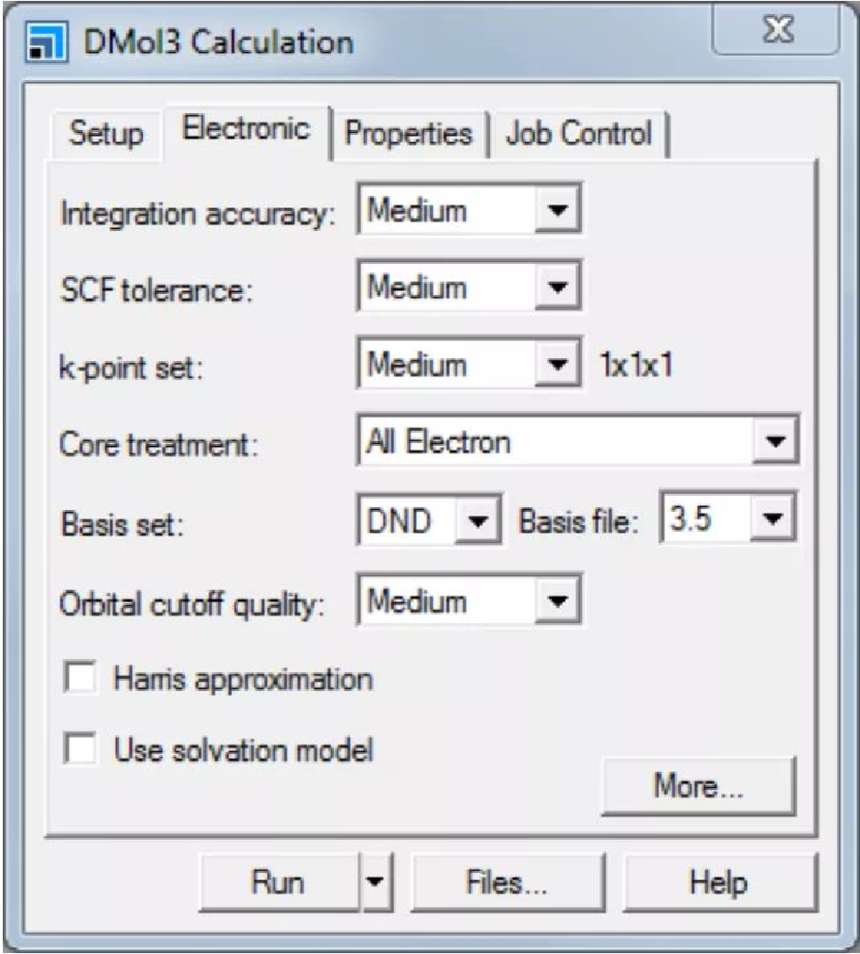This screenshot has height=954, width=860.
Task: Switch to the Setup tab
Action: click(x=105, y=133)
